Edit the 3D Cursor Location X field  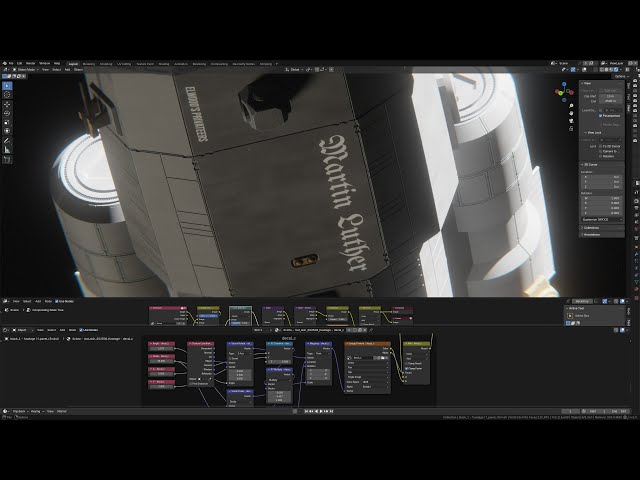click(x=602, y=177)
